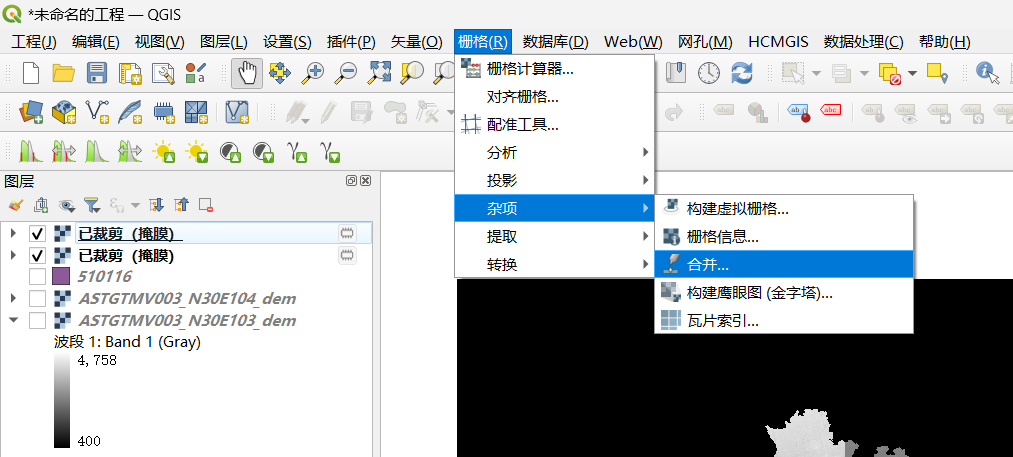The image size is (1013, 457).
Task: Open the 矢量(O) menu
Action: point(417,42)
